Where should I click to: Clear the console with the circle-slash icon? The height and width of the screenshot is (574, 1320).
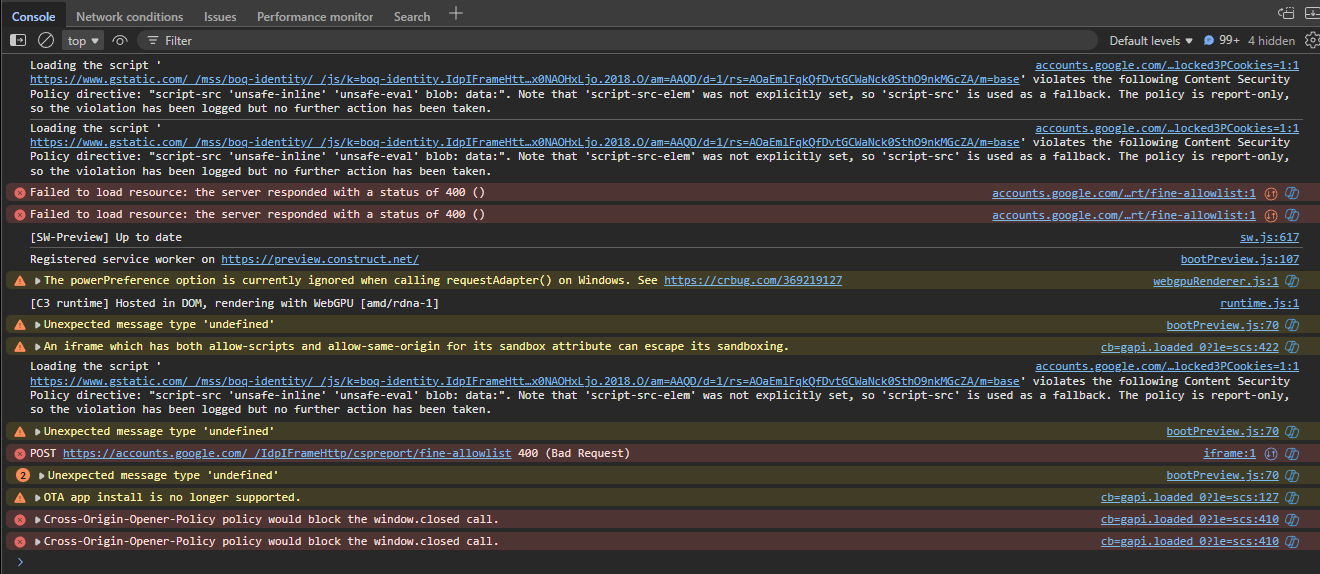point(46,40)
